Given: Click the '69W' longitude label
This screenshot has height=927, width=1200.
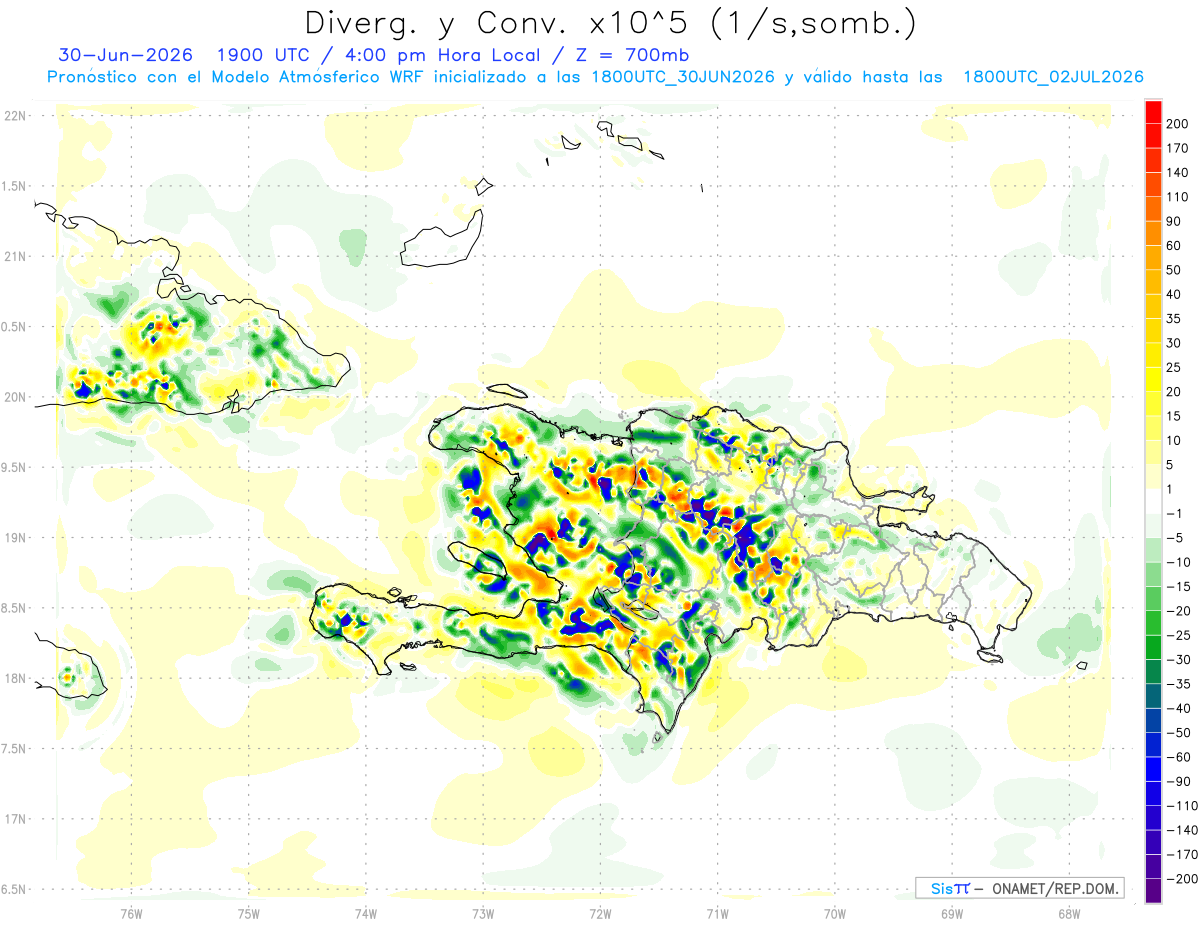Looking at the screenshot, I should [x=952, y=912].
